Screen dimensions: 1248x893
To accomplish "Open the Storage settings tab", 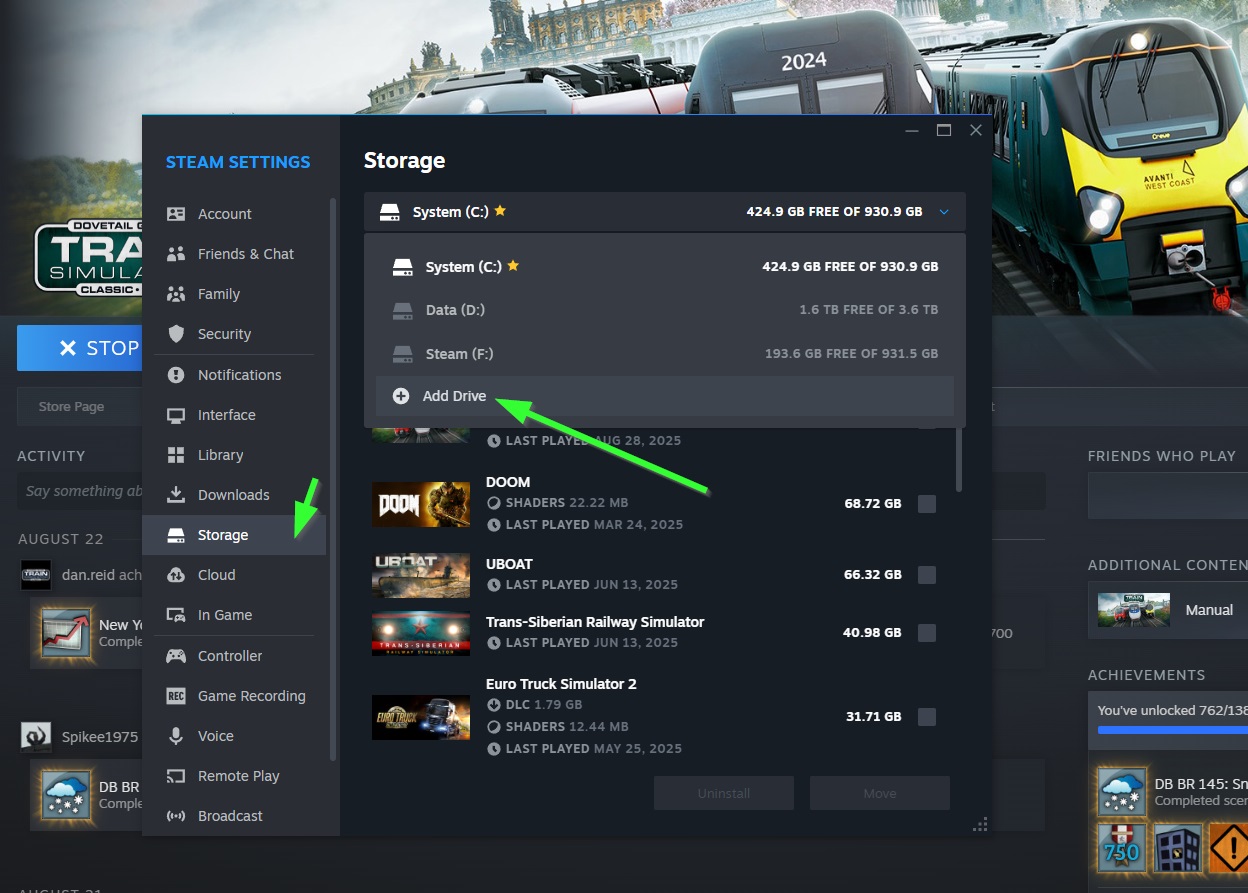I will coord(234,535).
